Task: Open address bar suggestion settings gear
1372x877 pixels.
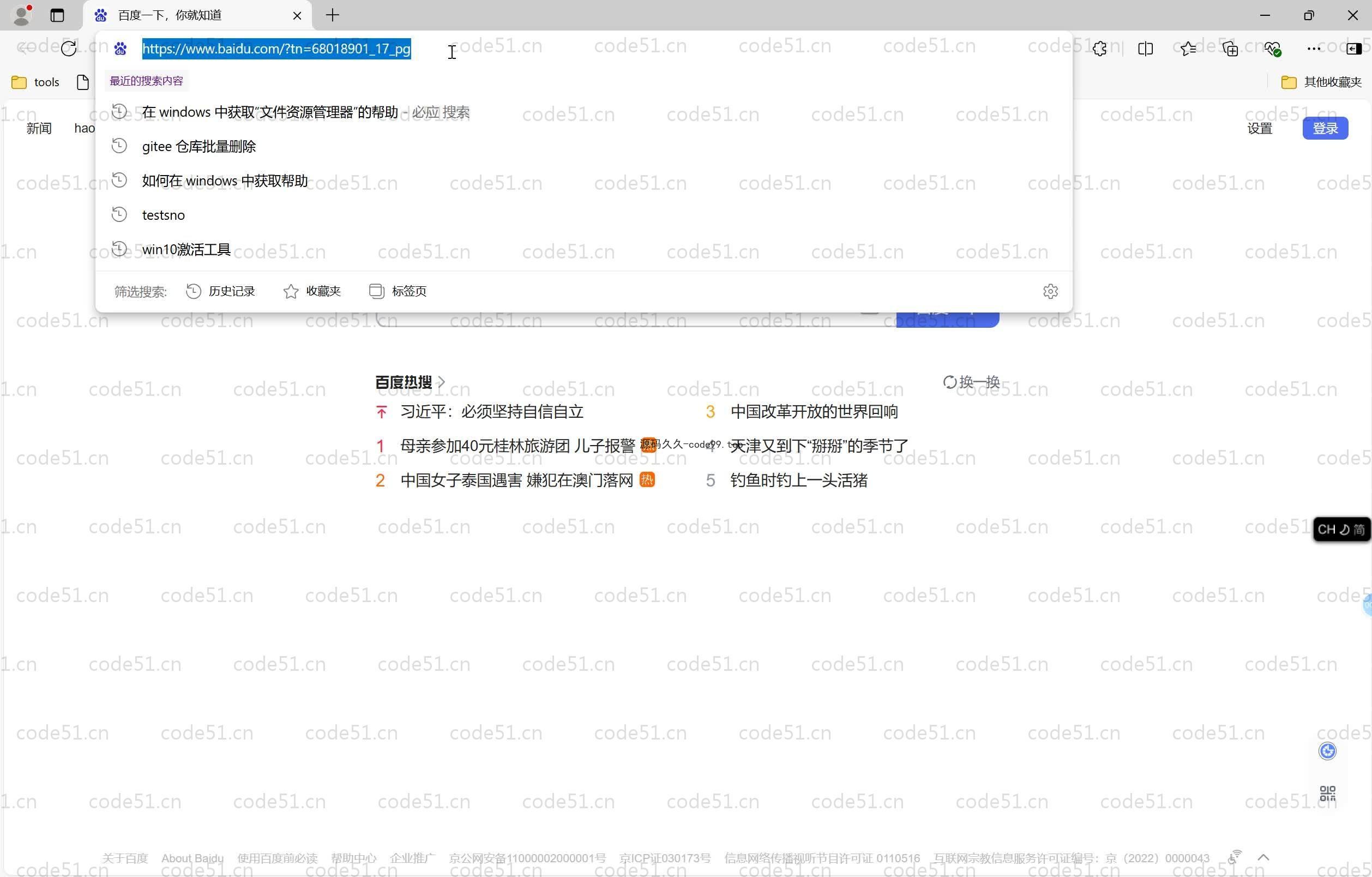Action: click(x=1050, y=291)
